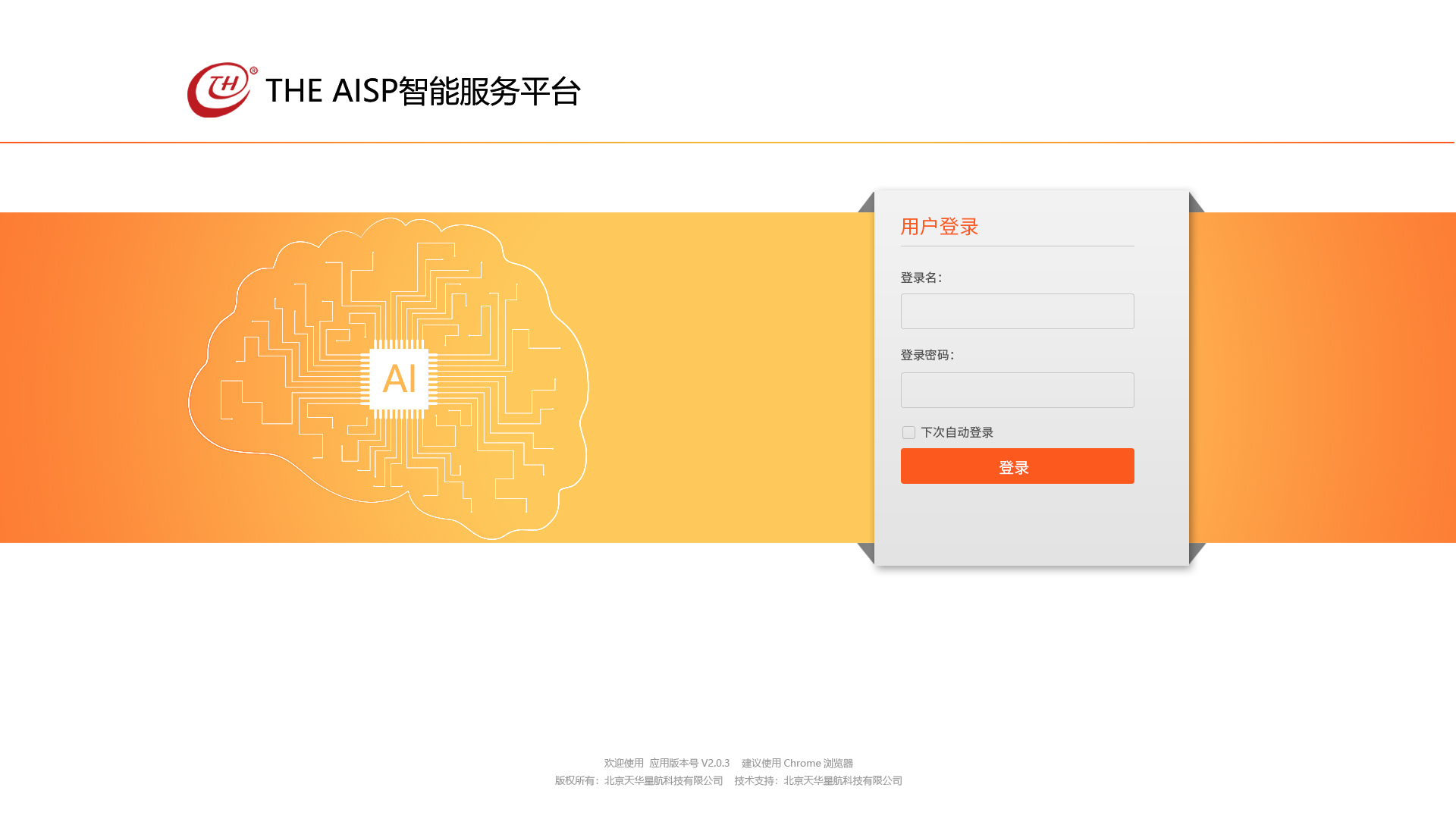Enable the 下次自动登录 checkbox
Image resolution: width=1456 pixels, height=819 pixels.
908,433
